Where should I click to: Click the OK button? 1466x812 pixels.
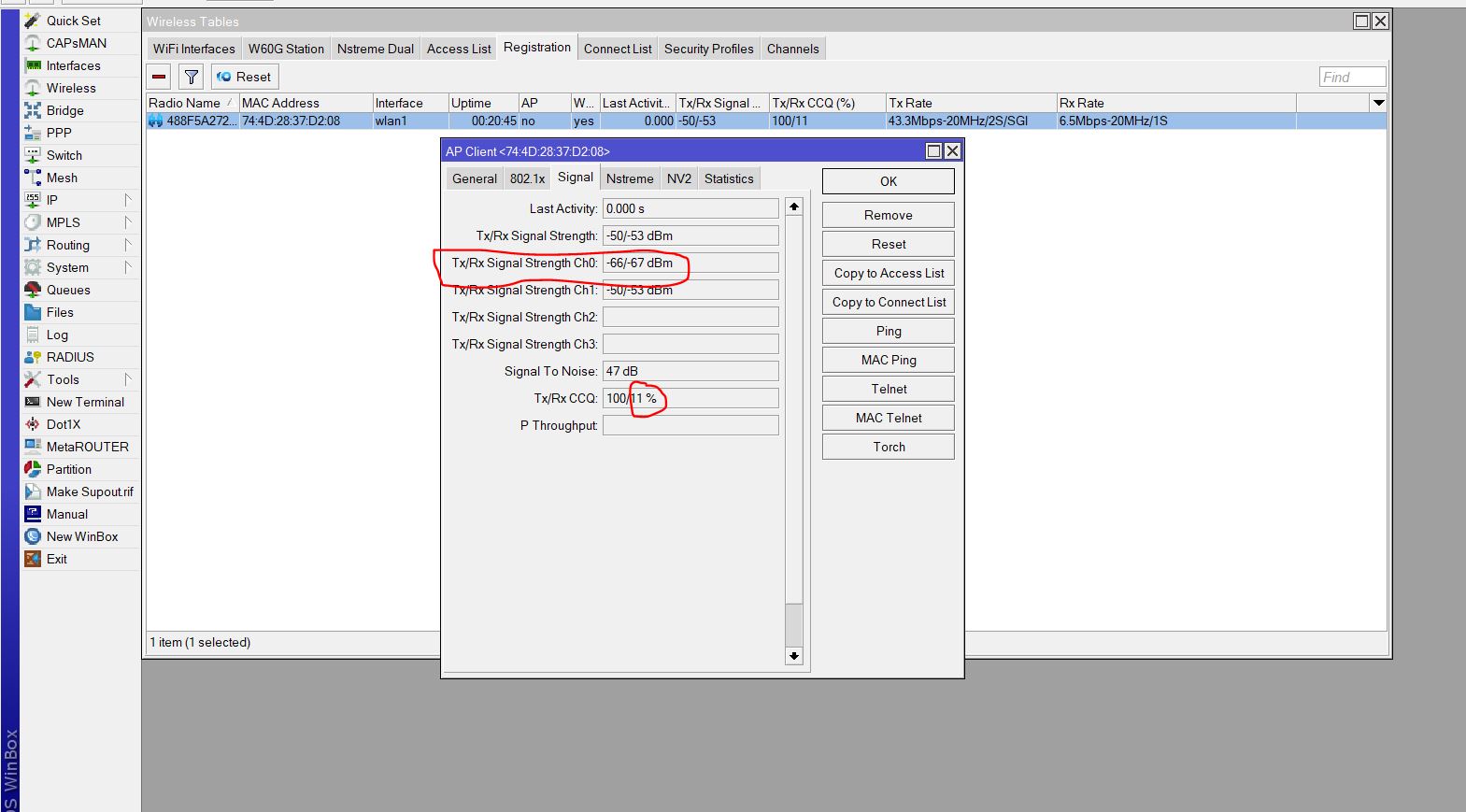(x=889, y=181)
